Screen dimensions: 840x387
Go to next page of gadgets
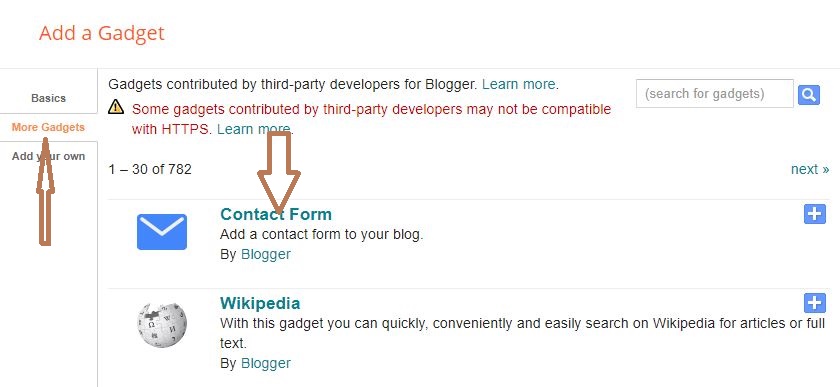809,169
